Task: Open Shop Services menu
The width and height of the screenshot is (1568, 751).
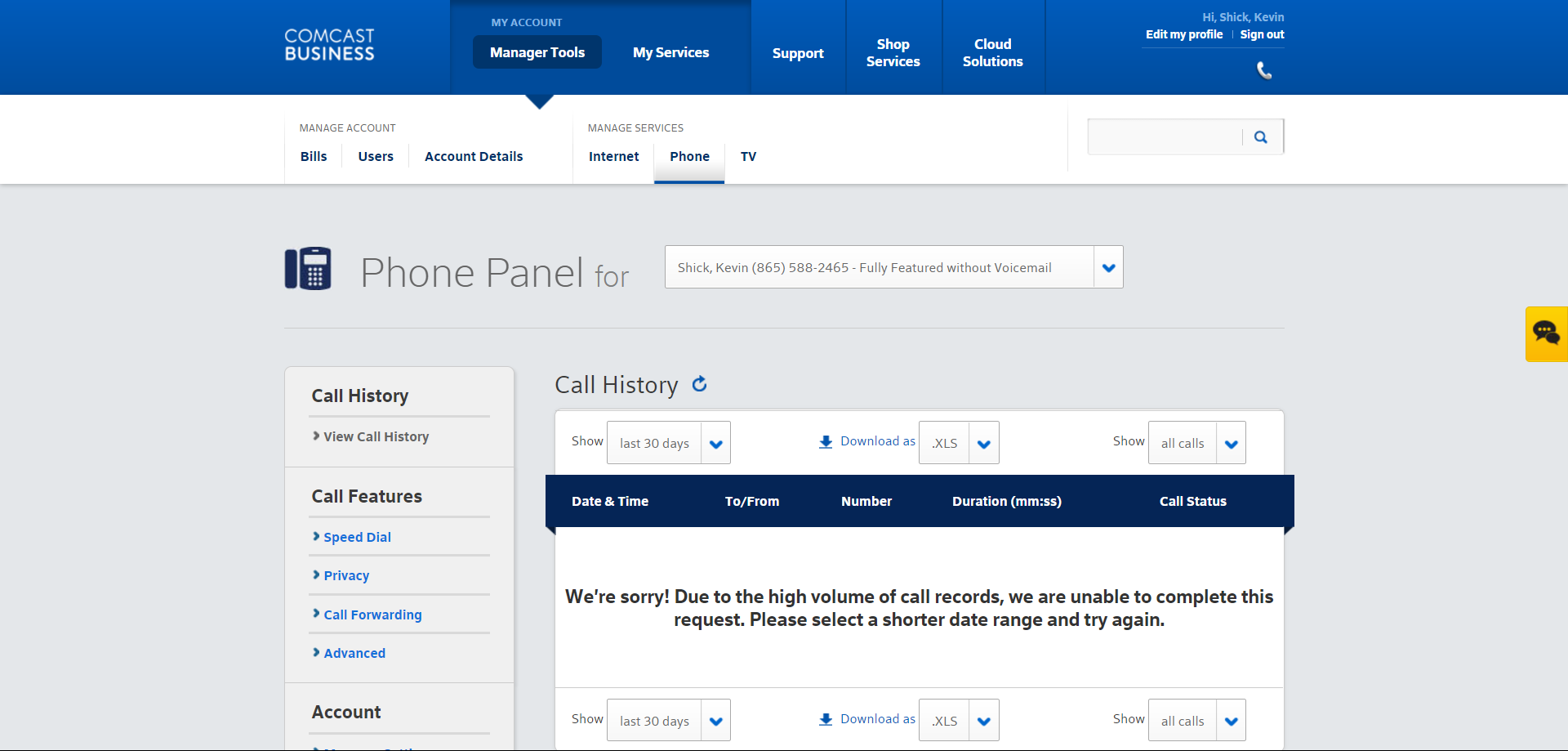Action: point(893,53)
